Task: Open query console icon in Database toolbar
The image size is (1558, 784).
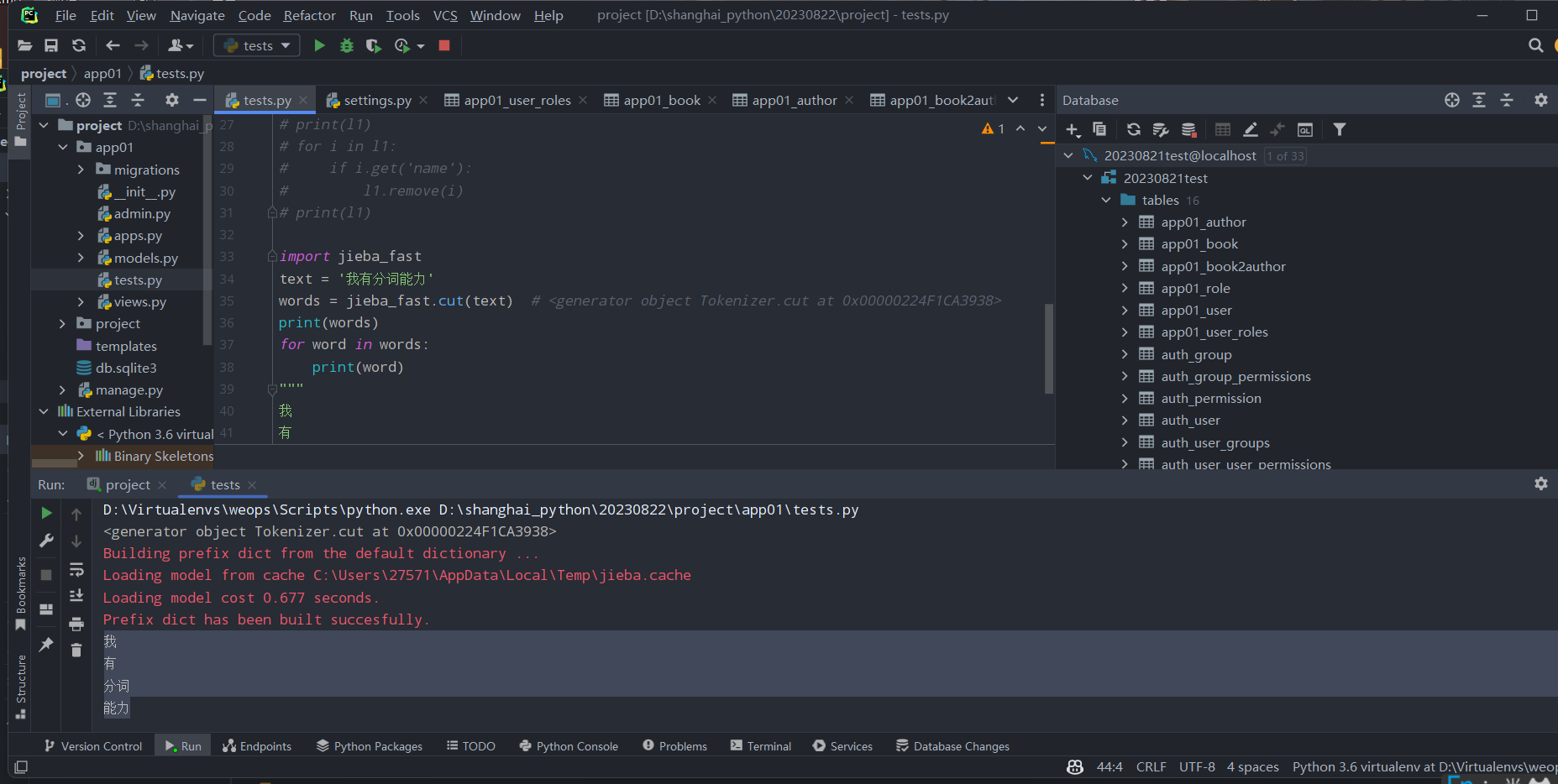Action: 1304,129
